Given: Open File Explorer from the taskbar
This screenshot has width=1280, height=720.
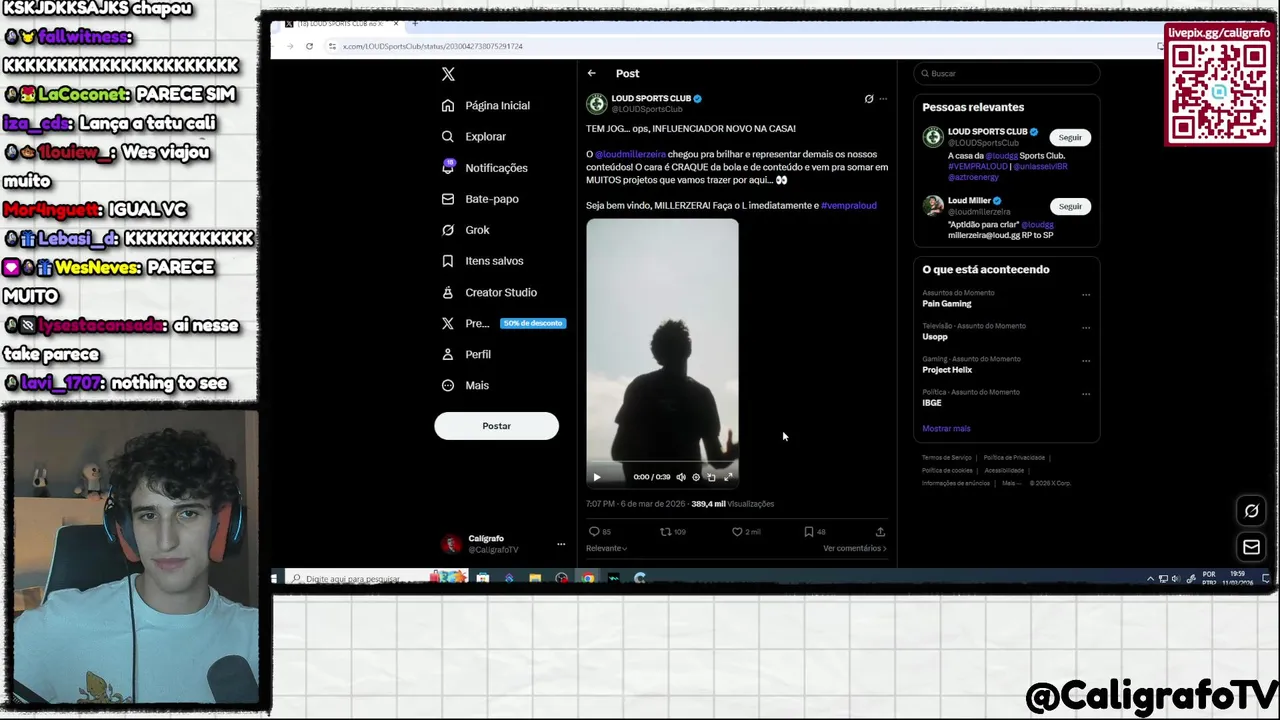Looking at the screenshot, I should point(535,578).
